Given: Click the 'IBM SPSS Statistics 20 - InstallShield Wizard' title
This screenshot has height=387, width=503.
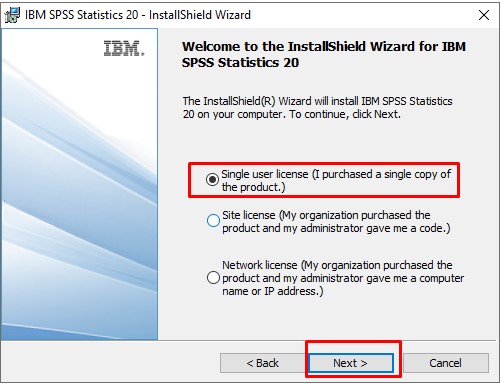Looking at the screenshot, I should click(x=138, y=15).
